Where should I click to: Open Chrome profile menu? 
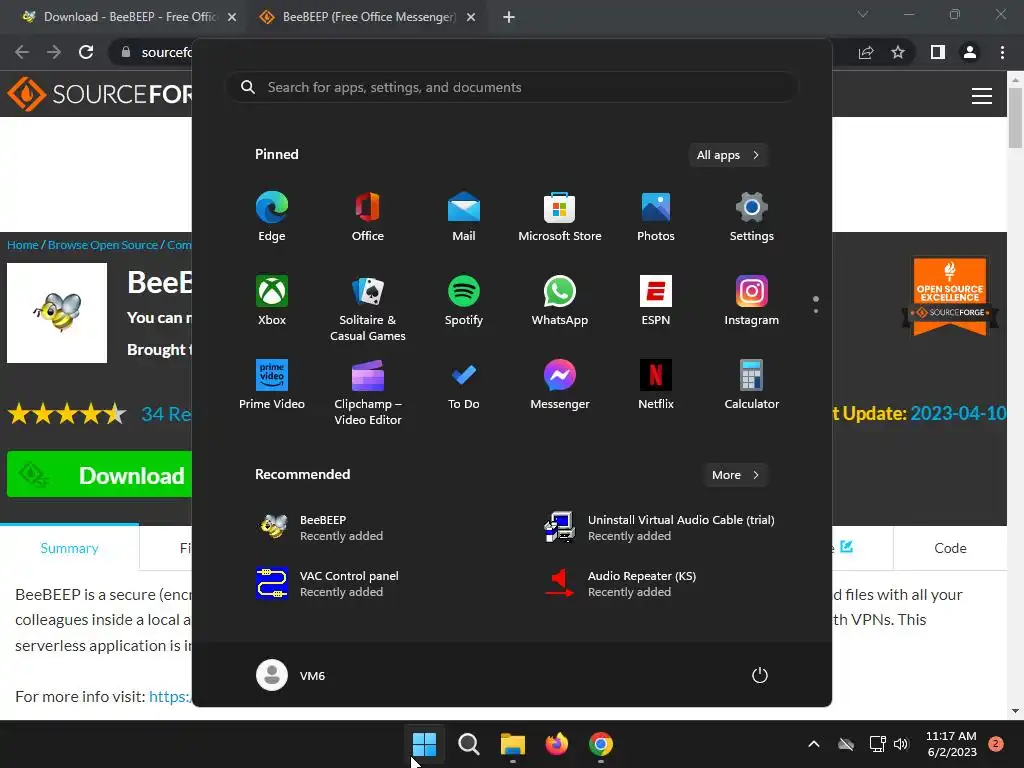(x=970, y=52)
